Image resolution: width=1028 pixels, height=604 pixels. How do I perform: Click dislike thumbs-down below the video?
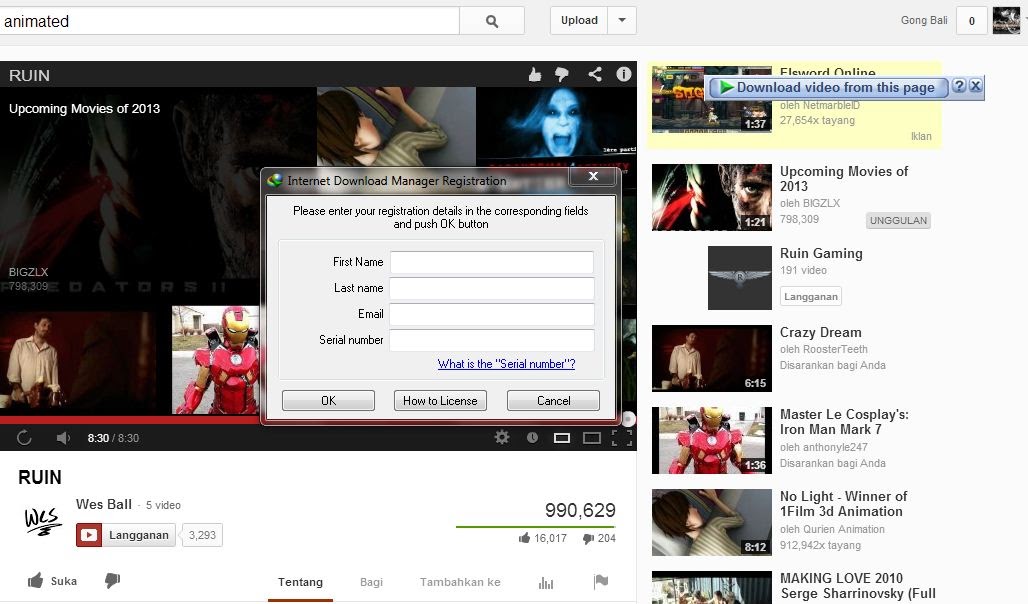click(112, 580)
